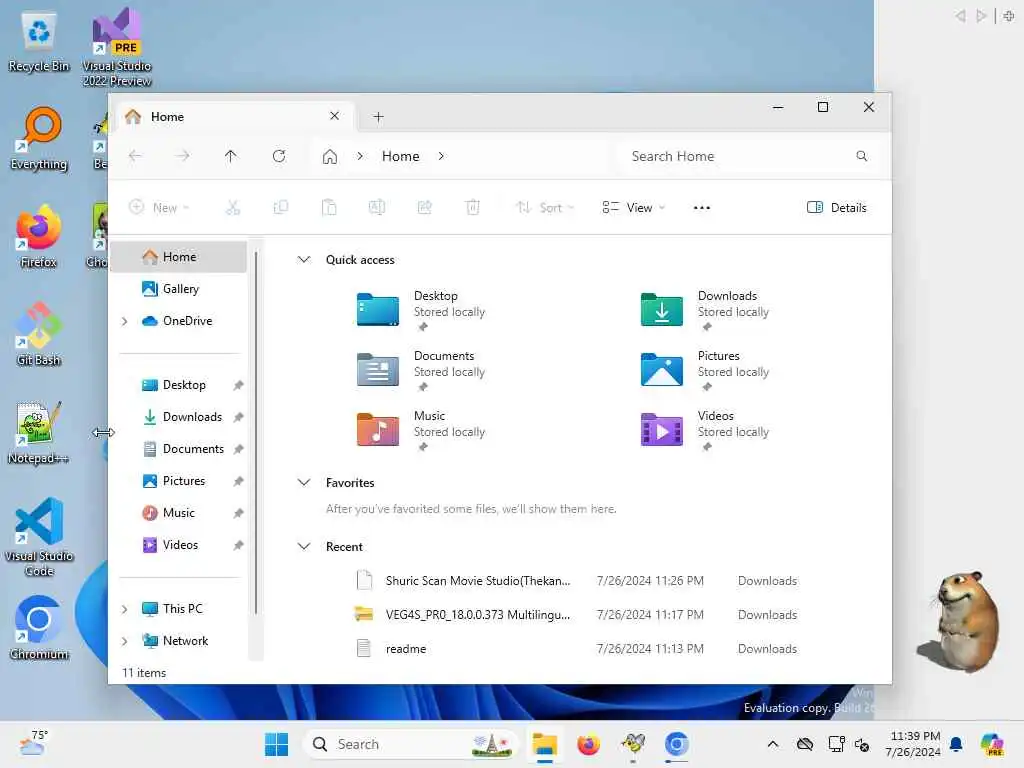Click File Explorer icon on taskbar
The height and width of the screenshot is (768, 1024).
click(x=544, y=744)
